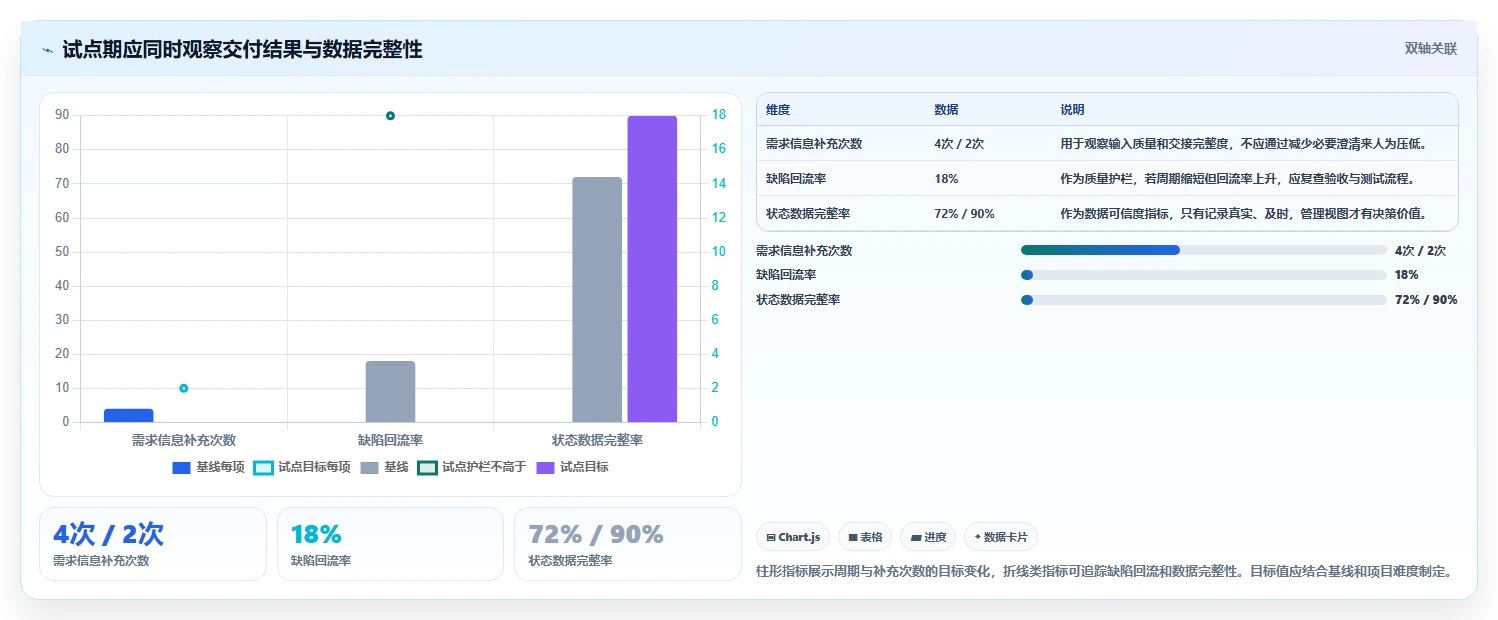Select the Chart.js tag chip
Screen dimensions: 1498x620
click(x=793, y=537)
